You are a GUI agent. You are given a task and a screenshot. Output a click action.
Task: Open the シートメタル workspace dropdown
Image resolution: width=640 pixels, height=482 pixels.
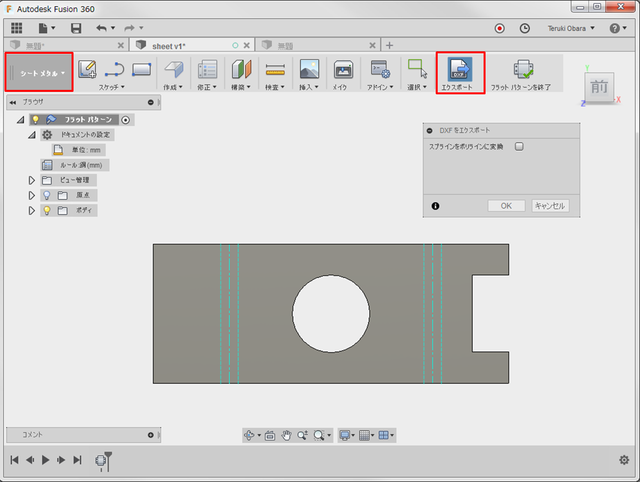click(40, 72)
